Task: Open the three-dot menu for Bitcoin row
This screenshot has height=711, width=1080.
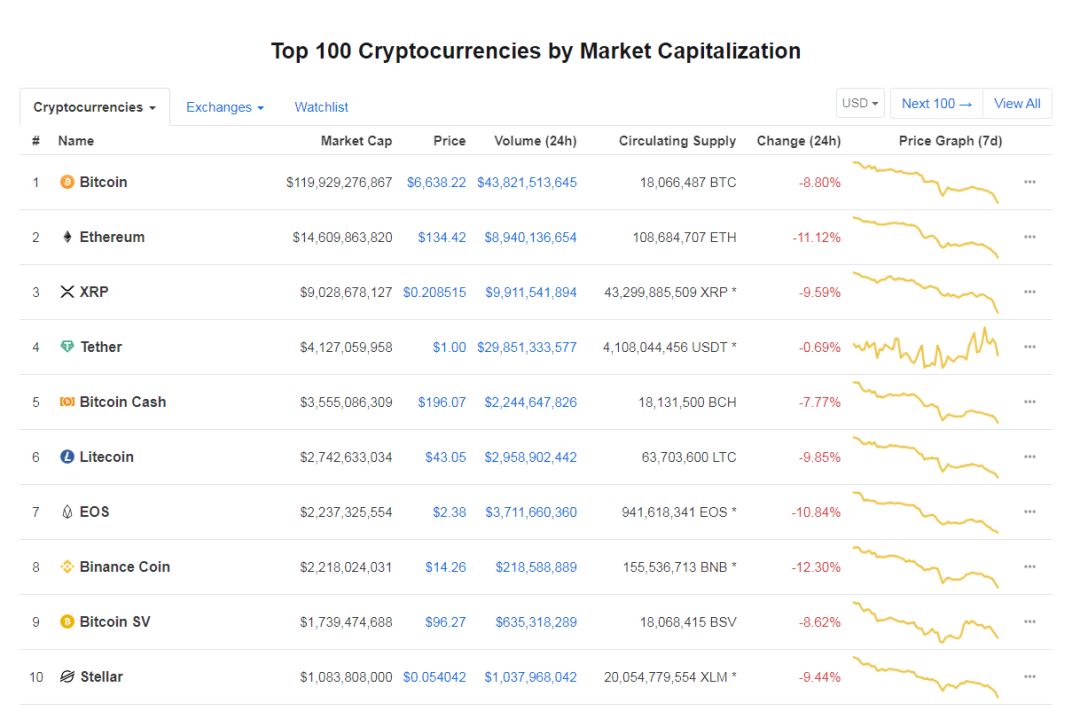Action: click(1030, 182)
